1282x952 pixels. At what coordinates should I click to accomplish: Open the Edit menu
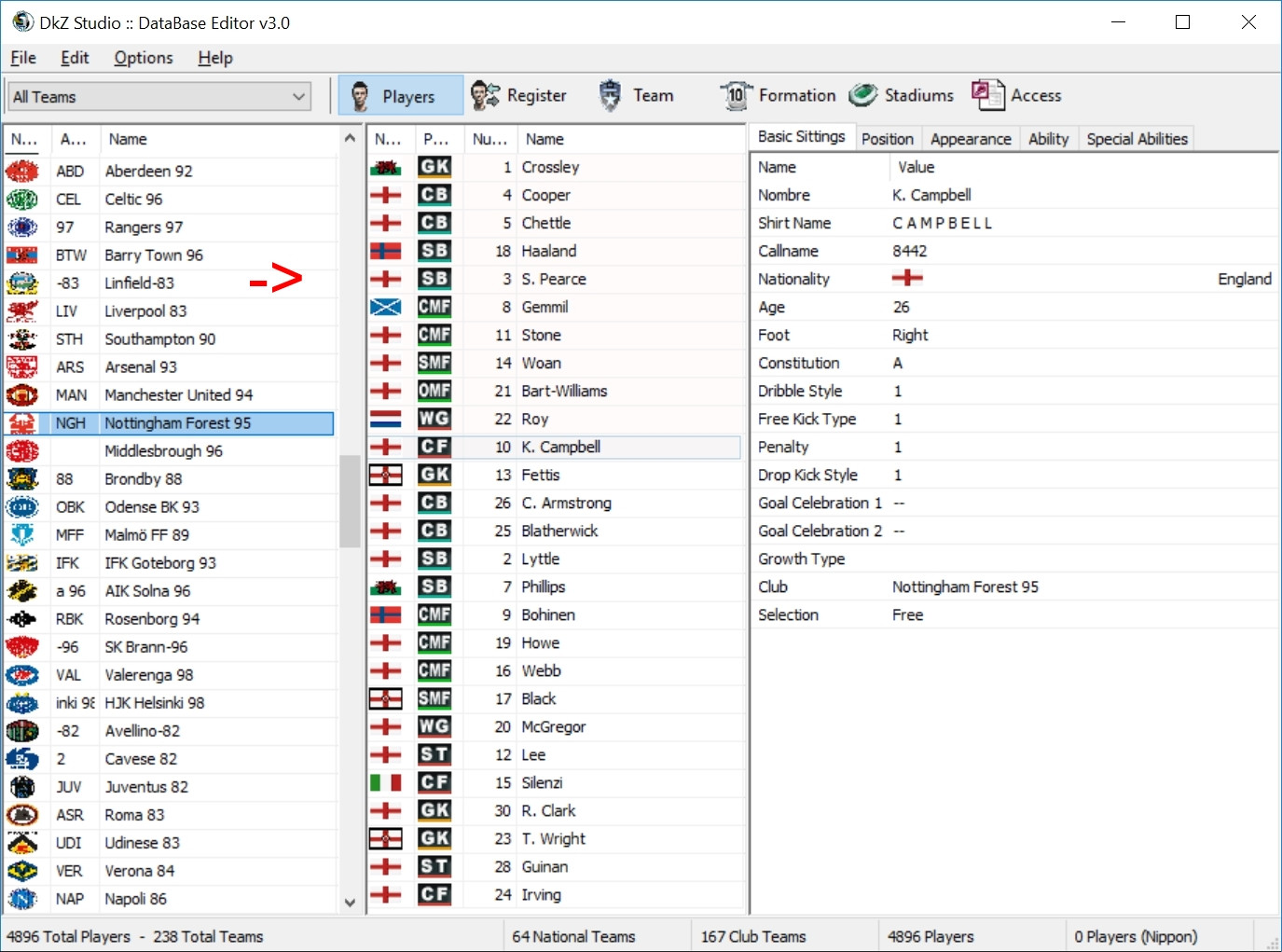[75, 58]
